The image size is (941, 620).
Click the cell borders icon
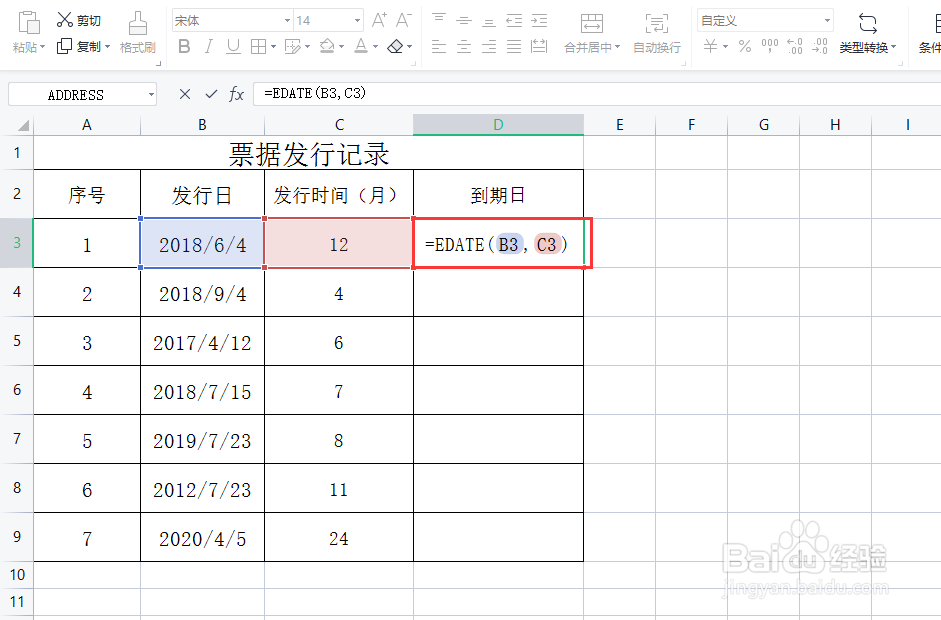(x=258, y=46)
